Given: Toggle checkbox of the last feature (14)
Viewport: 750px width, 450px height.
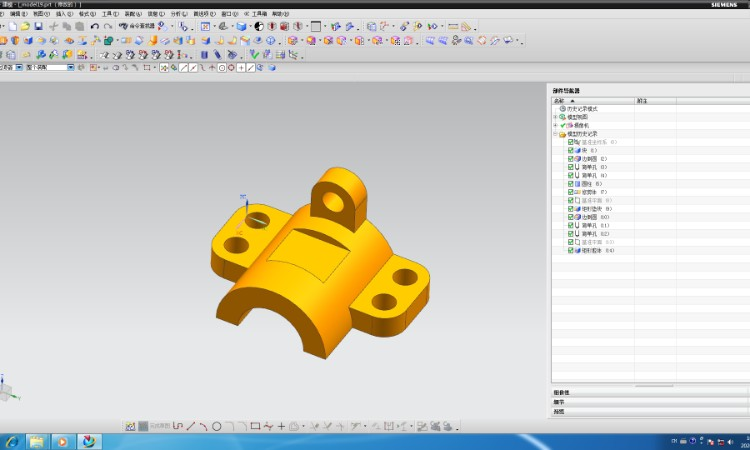Looking at the screenshot, I should point(570,250).
